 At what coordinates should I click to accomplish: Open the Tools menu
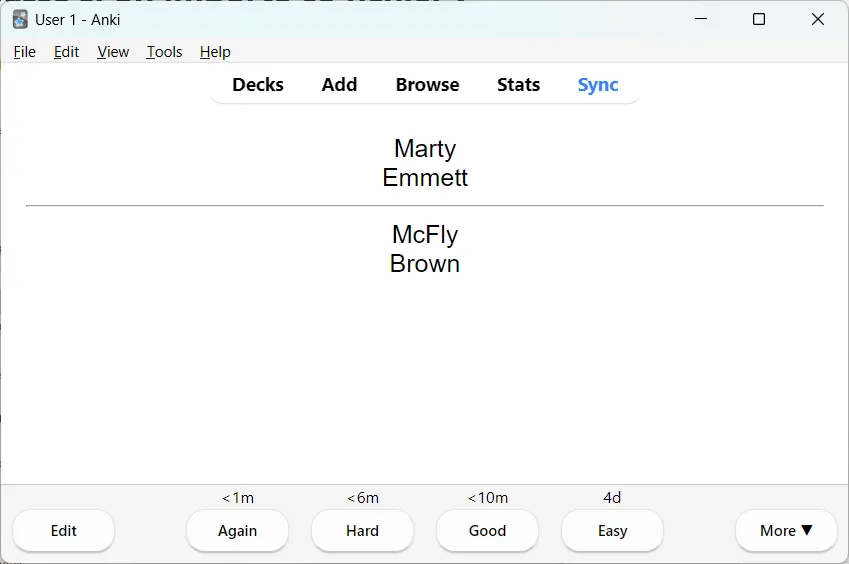(x=164, y=52)
